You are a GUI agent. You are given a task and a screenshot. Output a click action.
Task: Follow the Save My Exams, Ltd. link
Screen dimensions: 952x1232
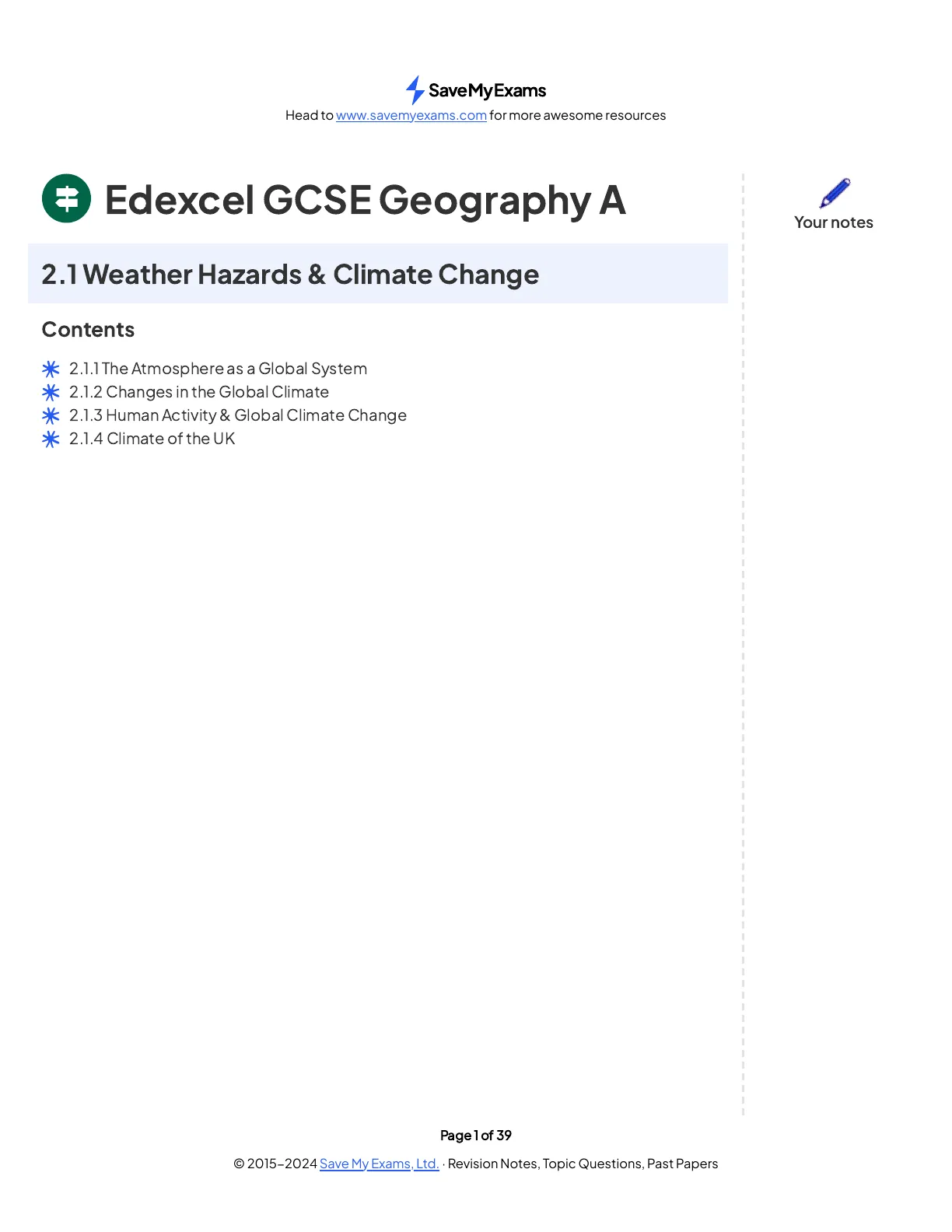(x=379, y=1164)
